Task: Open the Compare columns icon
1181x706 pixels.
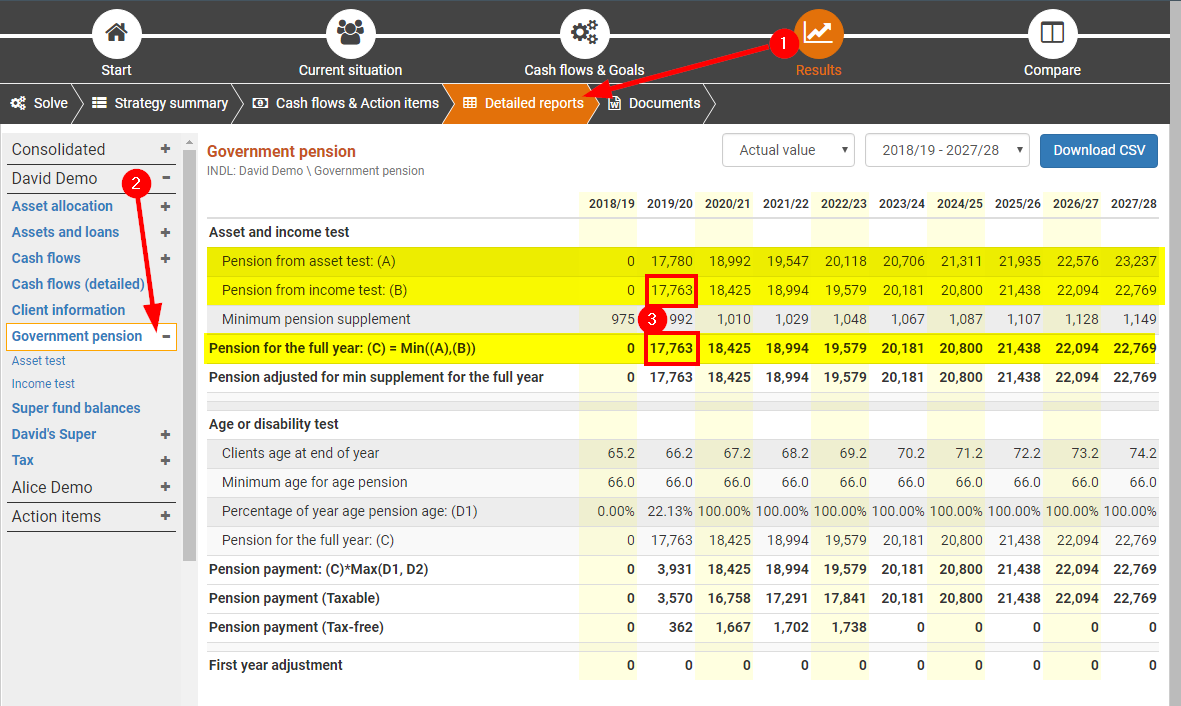Action: 1052,33
